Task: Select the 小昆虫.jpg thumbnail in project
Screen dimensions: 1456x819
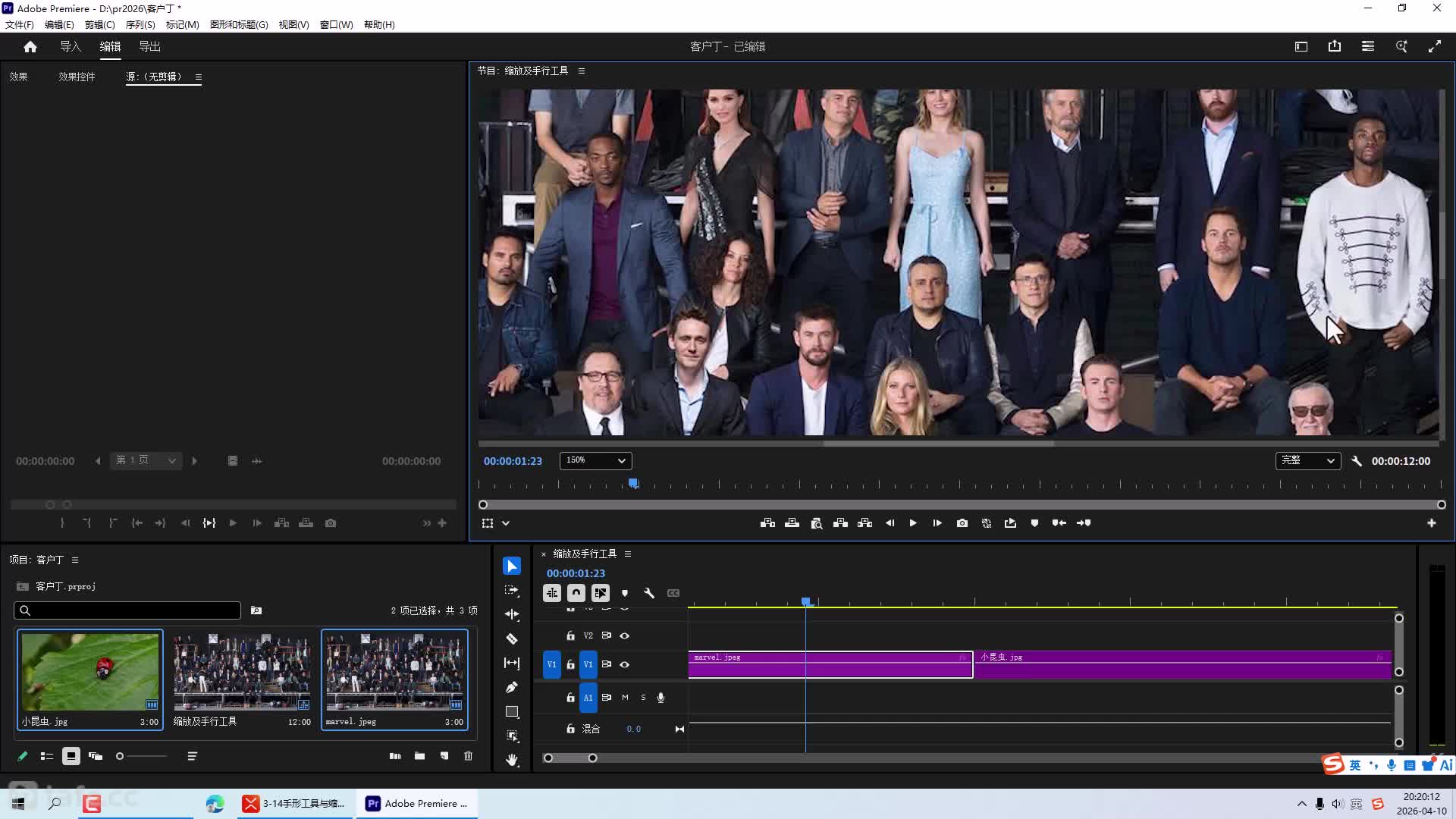Action: pos(90,672)
